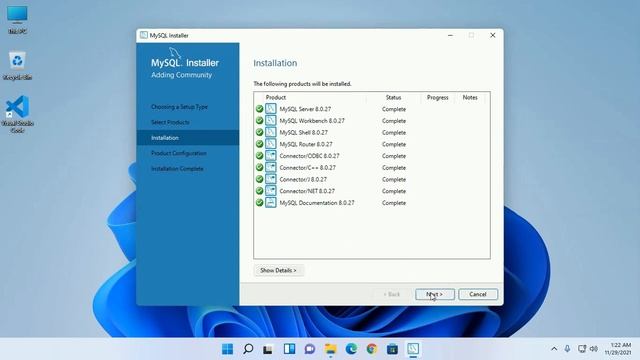Open the clock and date flyout
Viewport: 640px width, 360px height.
click(x=618, y=349)
